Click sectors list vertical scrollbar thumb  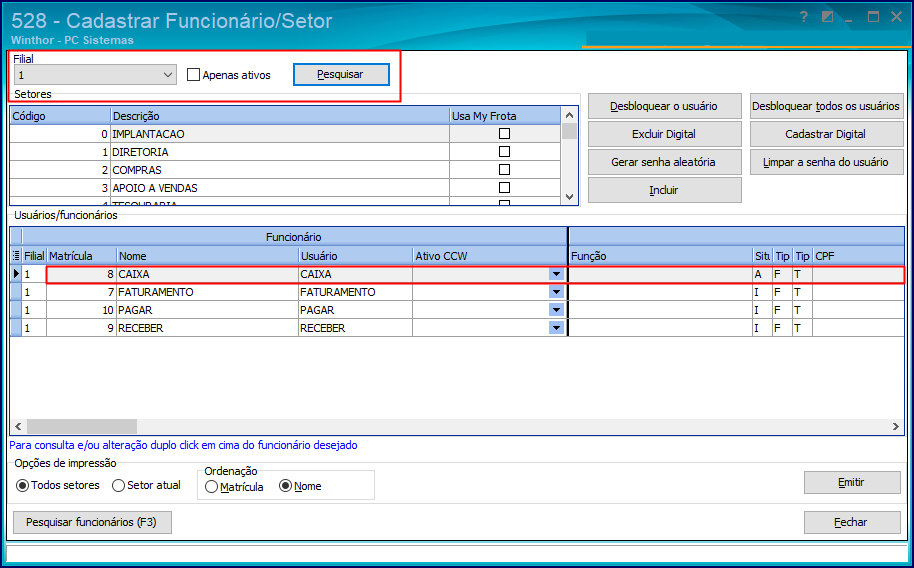[x=570, y=131]
